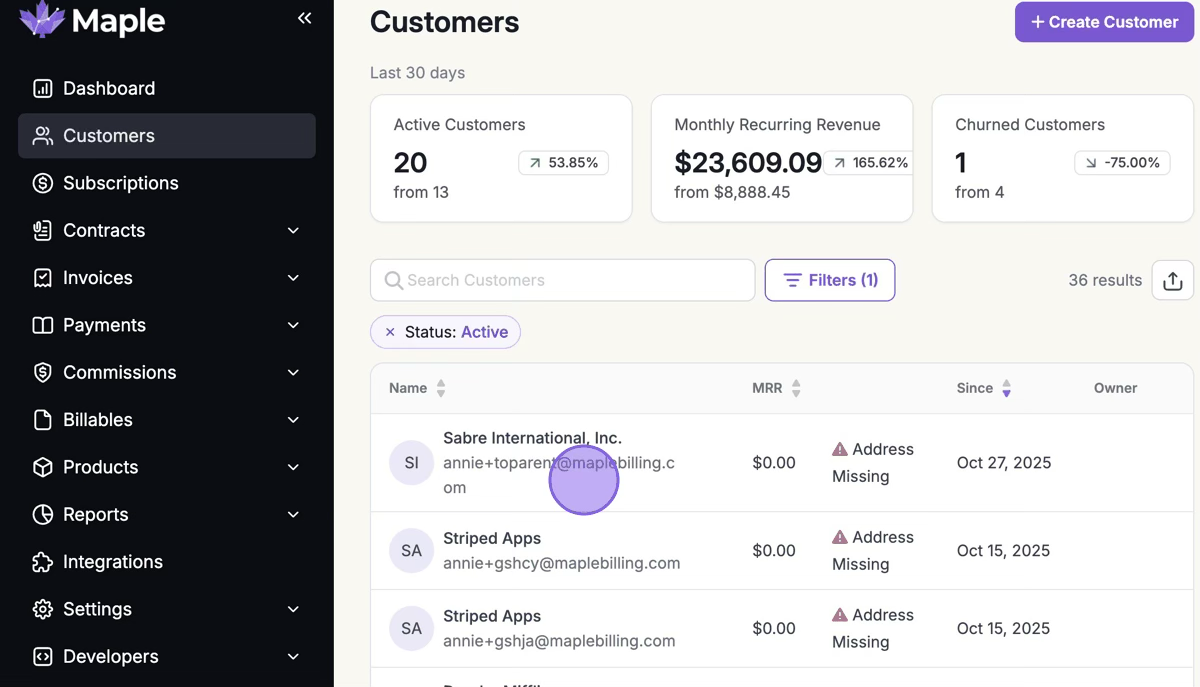This screenshot has height=687, width=1200.
Task: Expand the Developers menu chevron
Action: pyautogui.click(x=293, y=657)
